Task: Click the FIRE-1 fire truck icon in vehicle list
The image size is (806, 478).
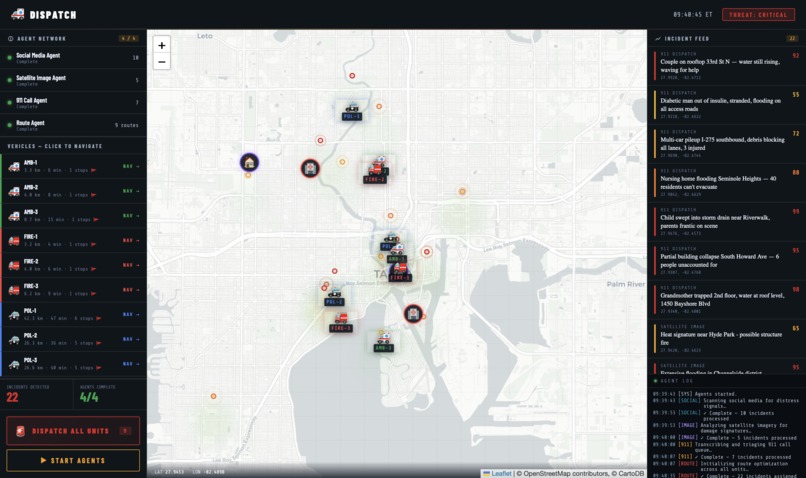Action: click(x=14, y=240)
